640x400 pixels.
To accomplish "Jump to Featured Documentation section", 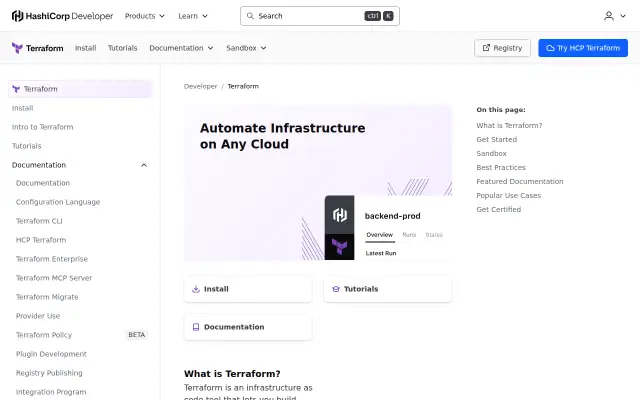I will pos(520,182).
